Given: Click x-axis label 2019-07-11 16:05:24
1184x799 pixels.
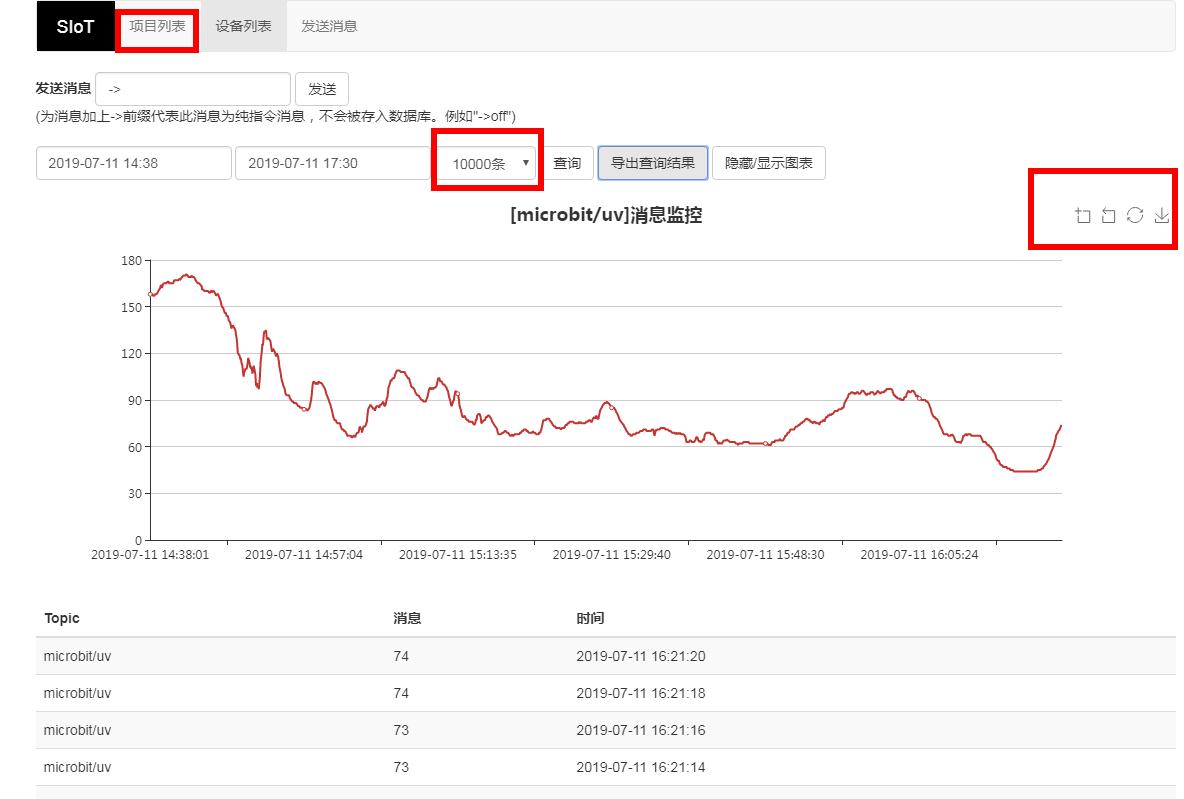Looking at the screenshot, I should point(919,554).
